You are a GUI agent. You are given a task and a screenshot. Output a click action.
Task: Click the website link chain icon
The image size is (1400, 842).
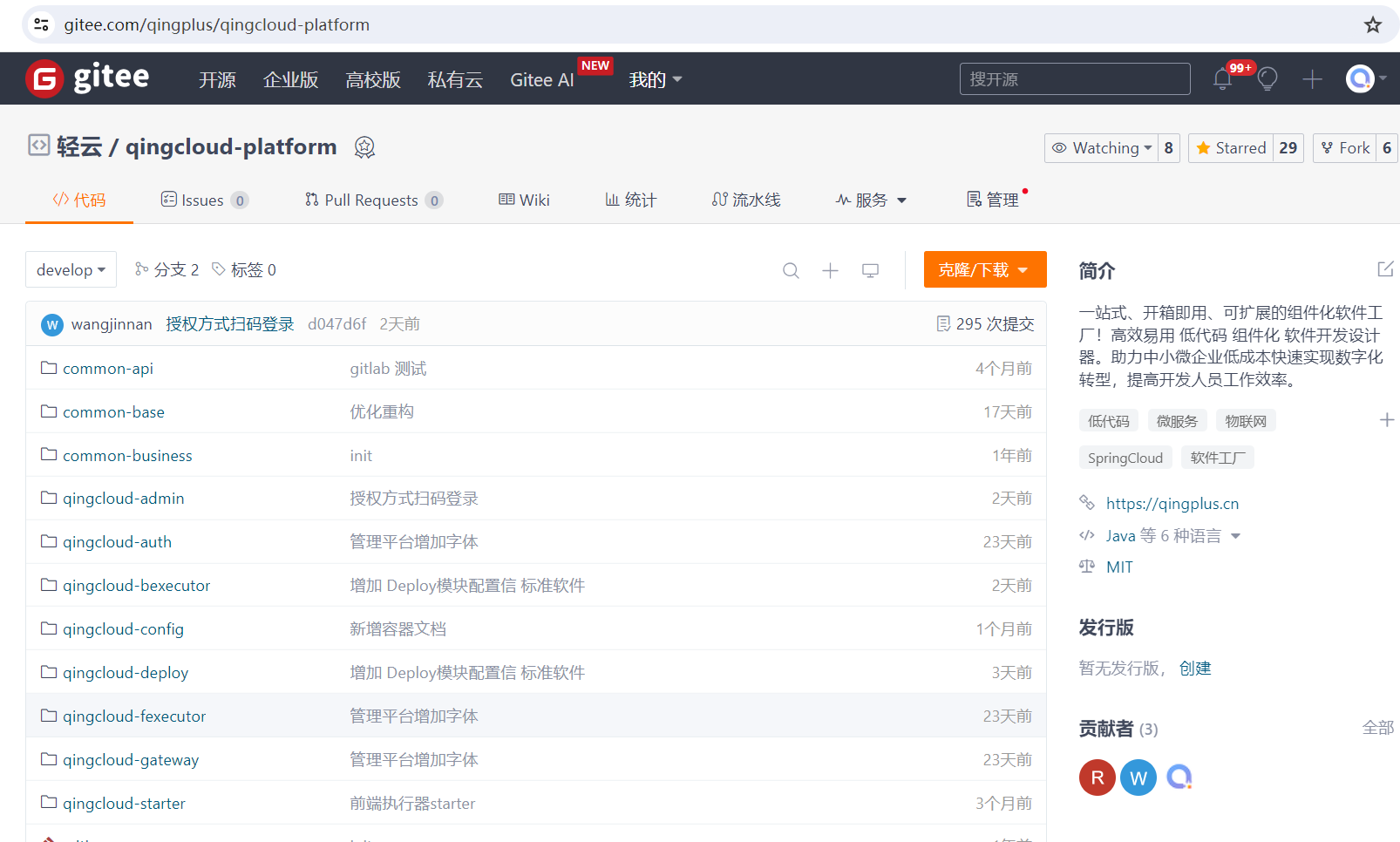(x=1087, y=503)
